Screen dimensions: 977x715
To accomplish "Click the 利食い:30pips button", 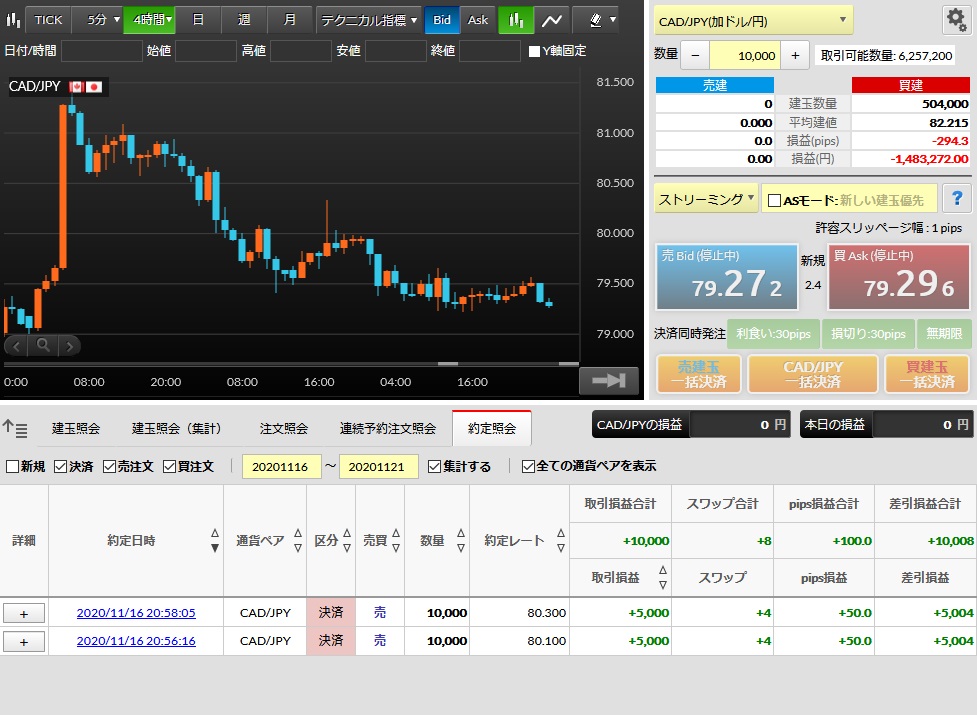I will [x=773, y=334].
